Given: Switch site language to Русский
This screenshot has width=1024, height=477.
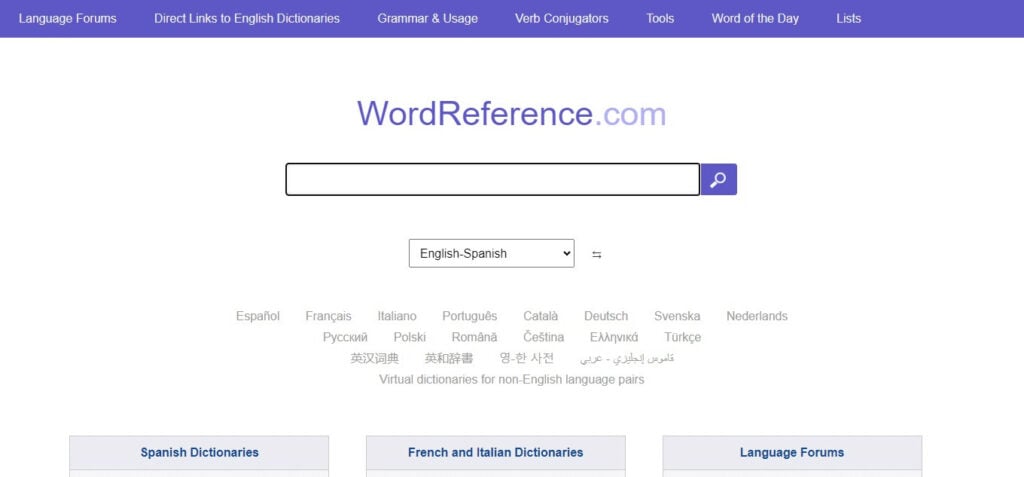Looking at the screenshot, I should click(x=345, y=337).
